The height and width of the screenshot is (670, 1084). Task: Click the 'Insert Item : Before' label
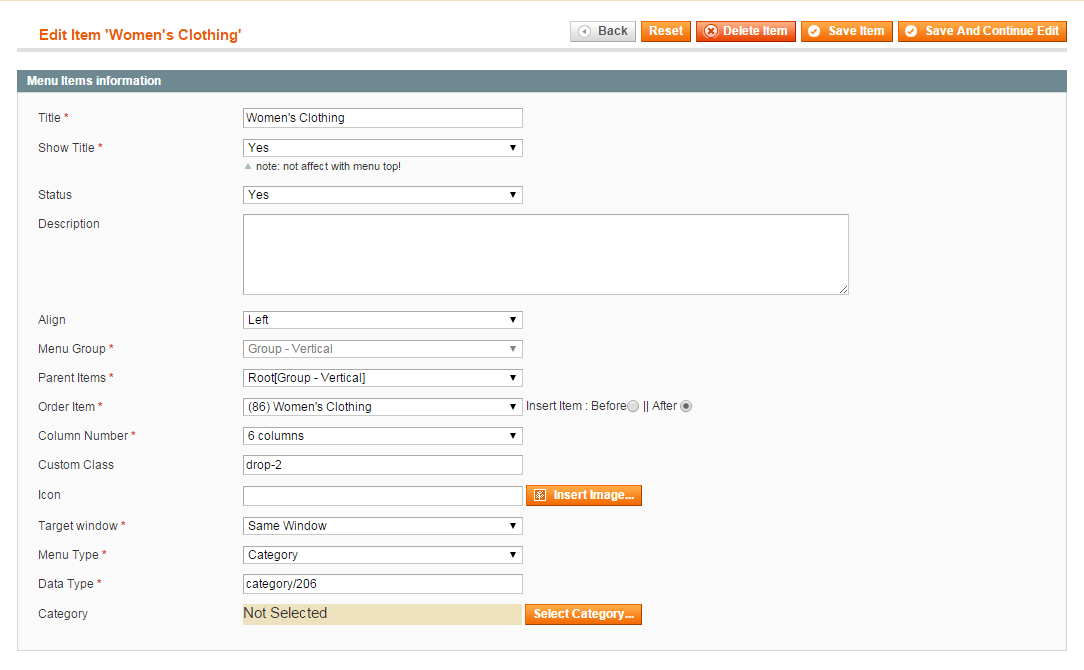click(576, 406)
